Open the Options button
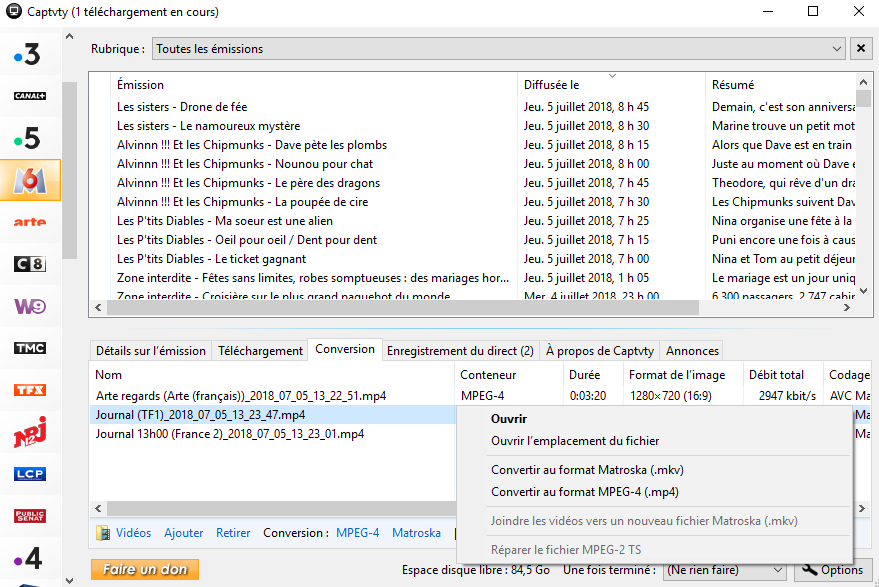This screenshot has width=879, height=587. 832,570
